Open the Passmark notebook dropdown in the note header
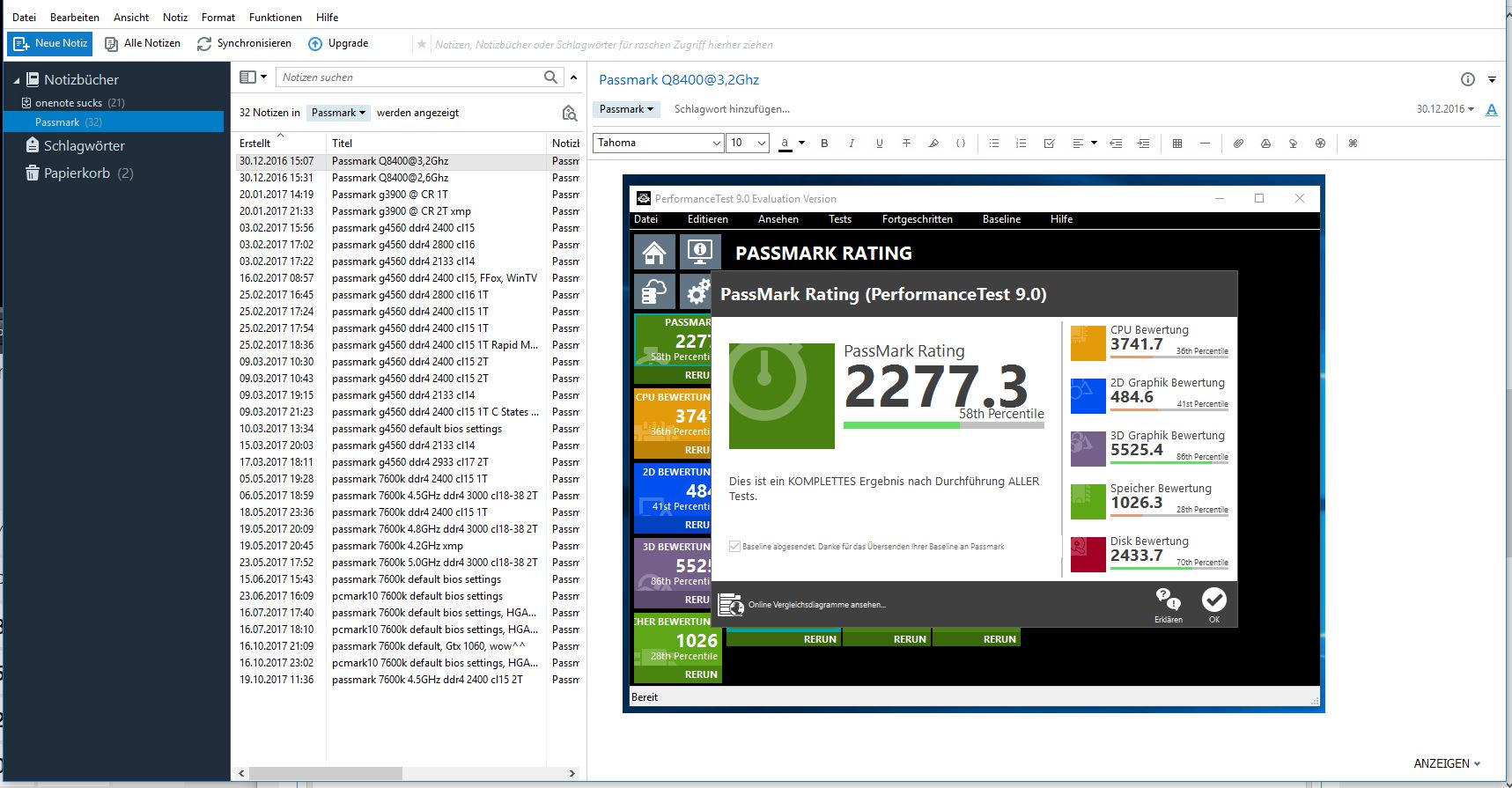Viewport: 1512px width, 788px height. (x=626, y=109)
